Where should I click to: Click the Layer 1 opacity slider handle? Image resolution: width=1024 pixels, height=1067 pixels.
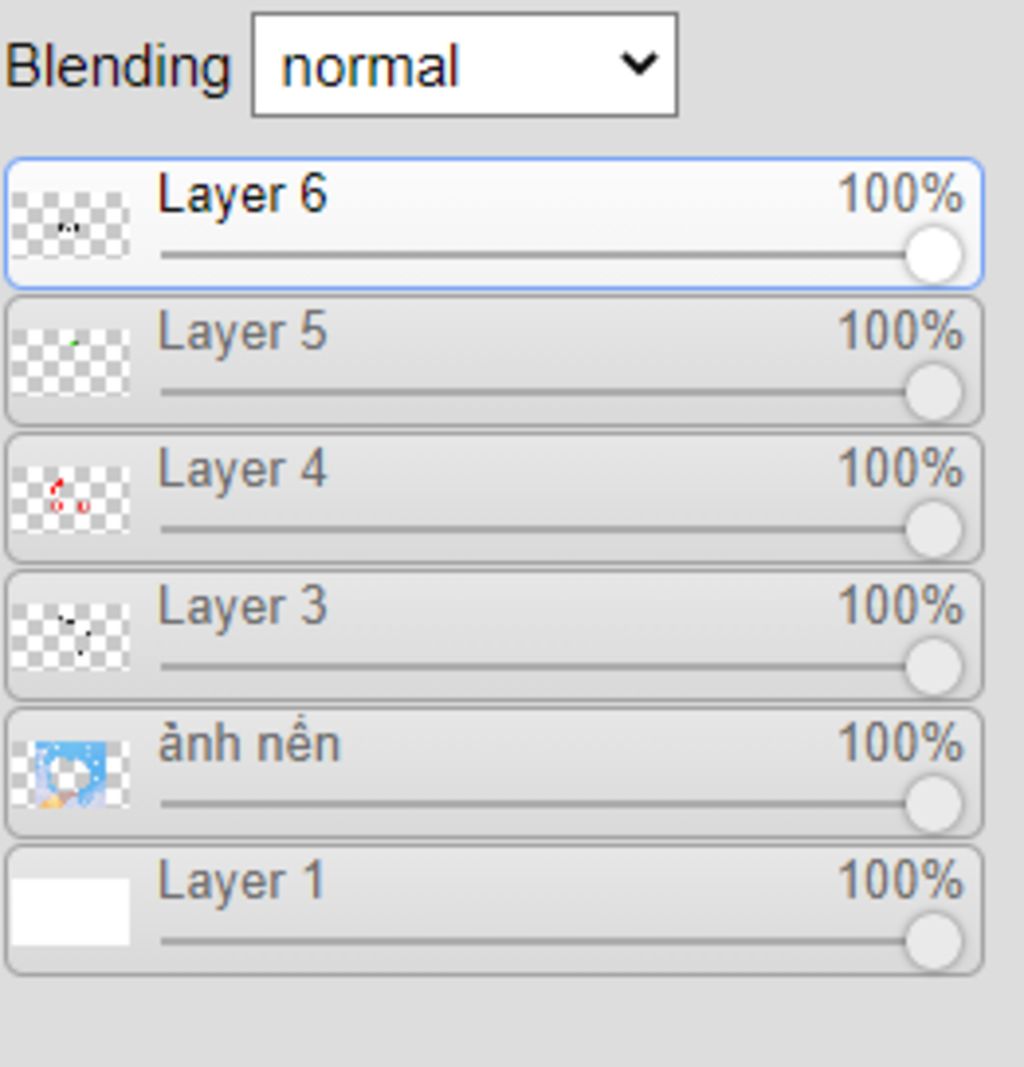(934, 942)
